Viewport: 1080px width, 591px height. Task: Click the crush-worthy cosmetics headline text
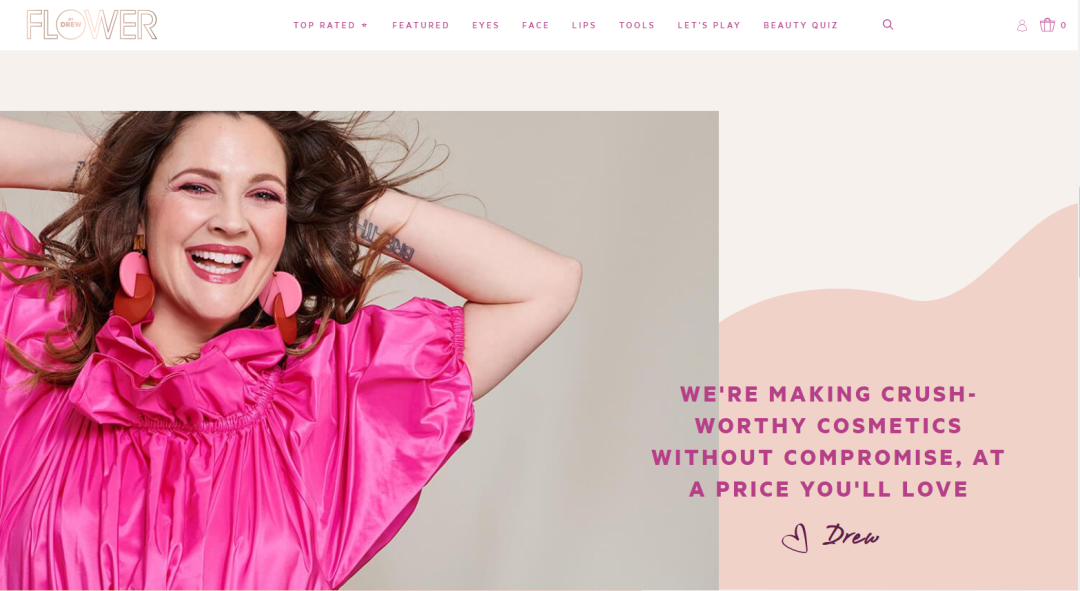pyautogui.click(x=828, y=442)
